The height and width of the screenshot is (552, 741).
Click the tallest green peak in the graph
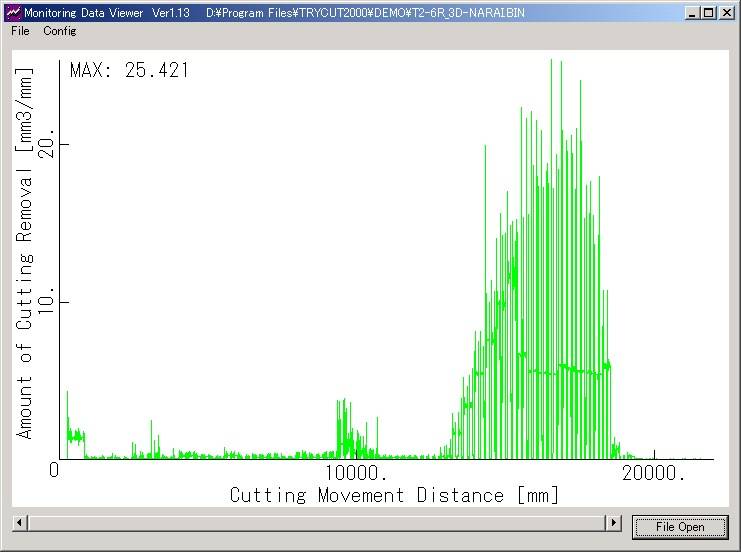(x=551, y=62)
